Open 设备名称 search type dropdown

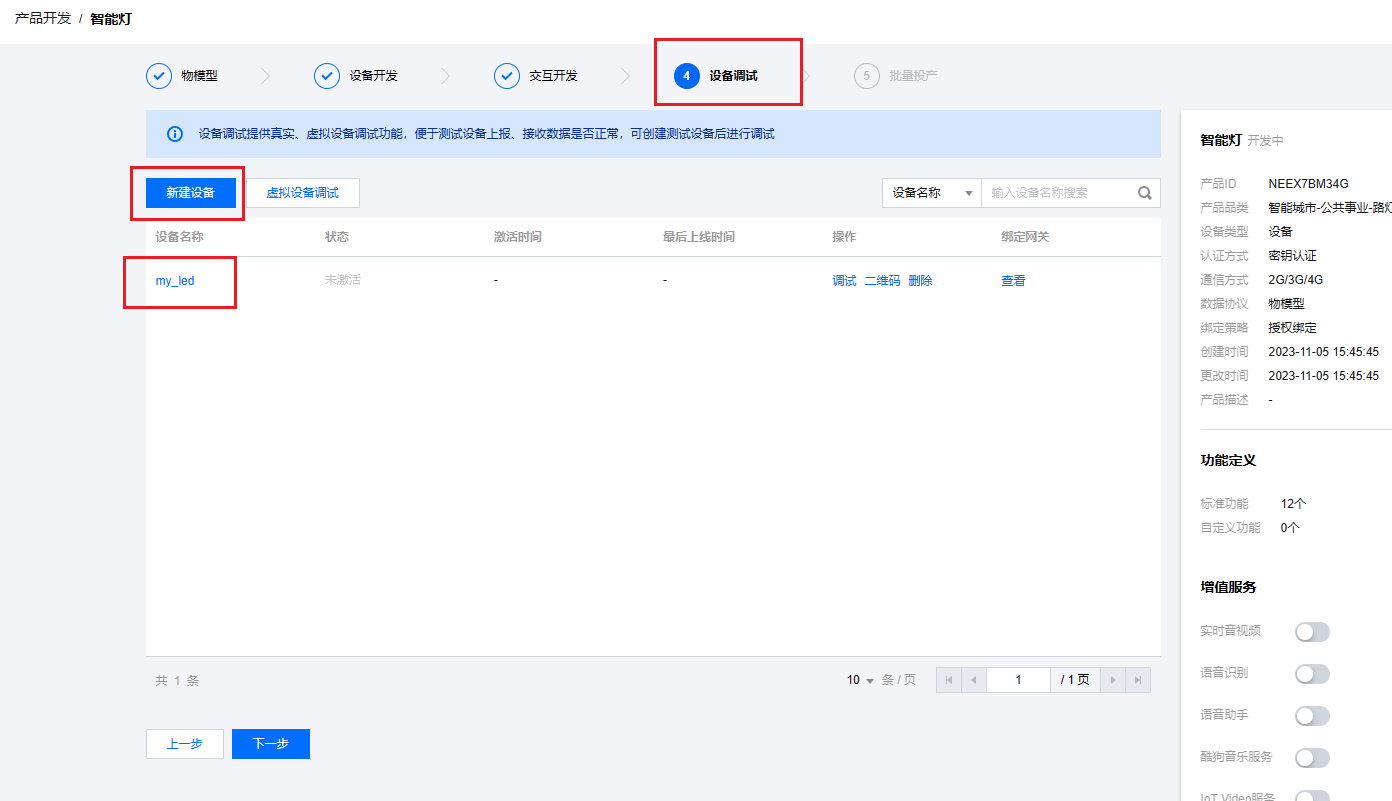(x=931, y=193)
